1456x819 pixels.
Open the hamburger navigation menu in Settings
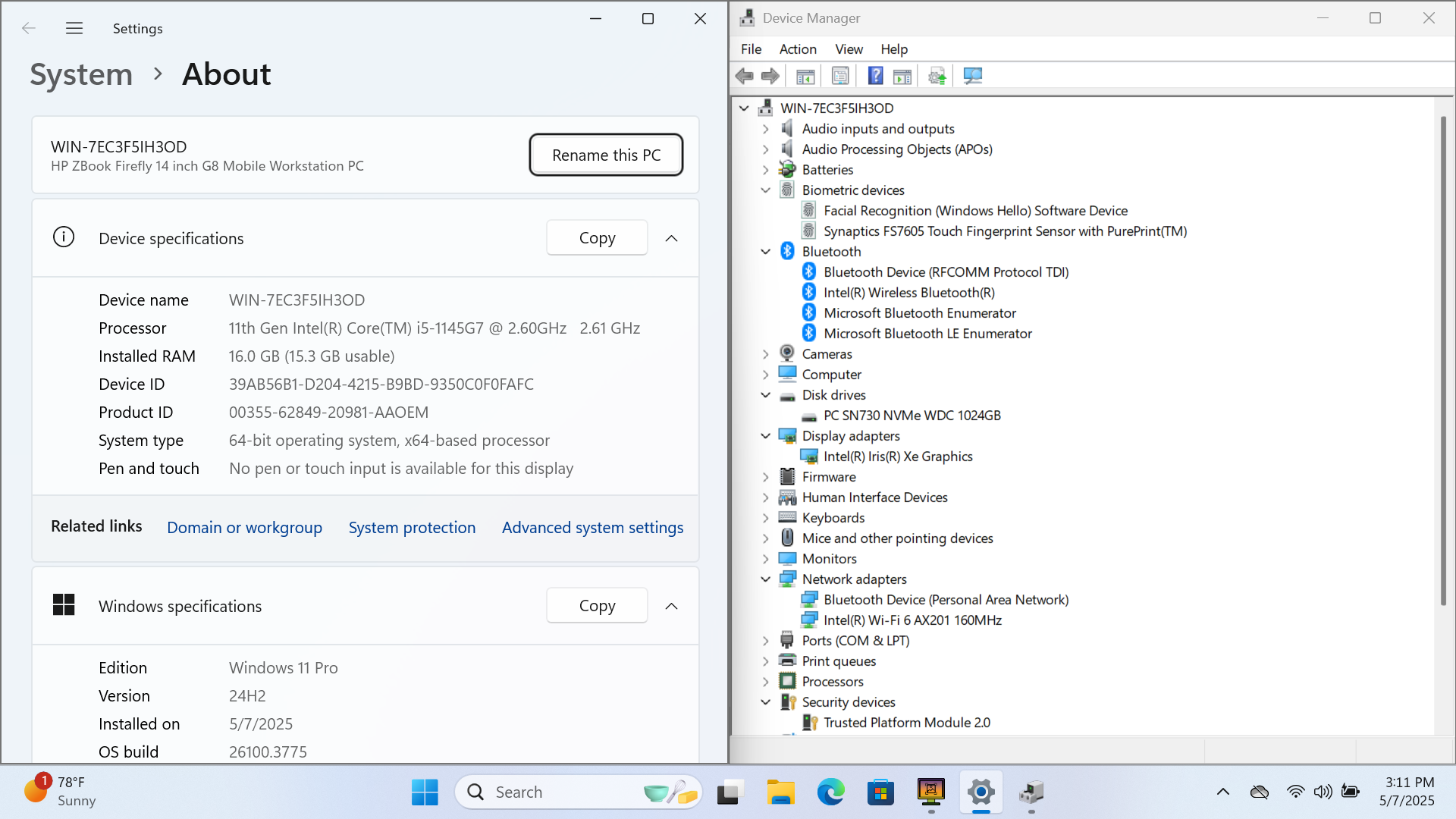pyautogui.click(x=74, y=28)
